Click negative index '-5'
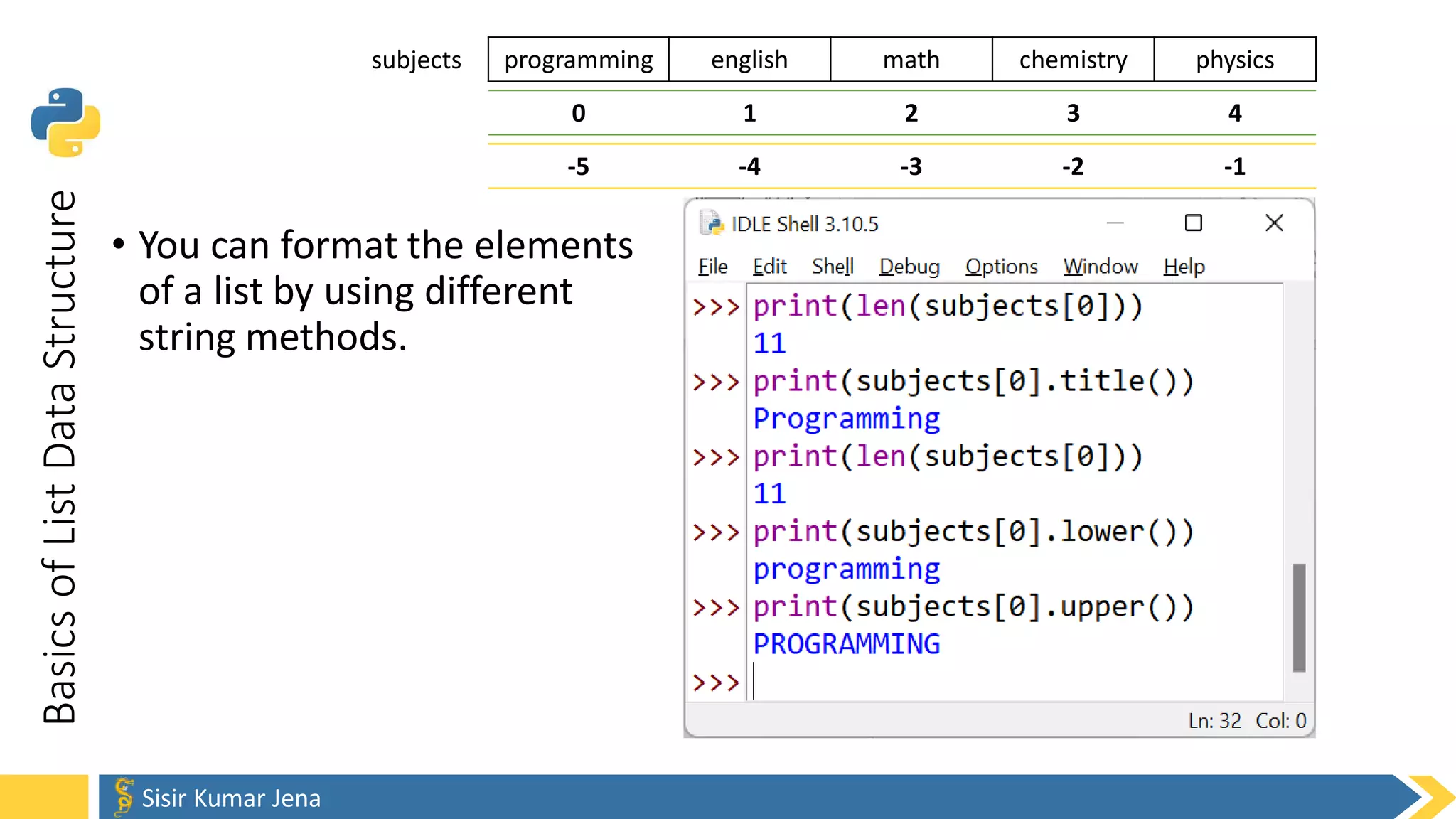 tap(578, 166)
